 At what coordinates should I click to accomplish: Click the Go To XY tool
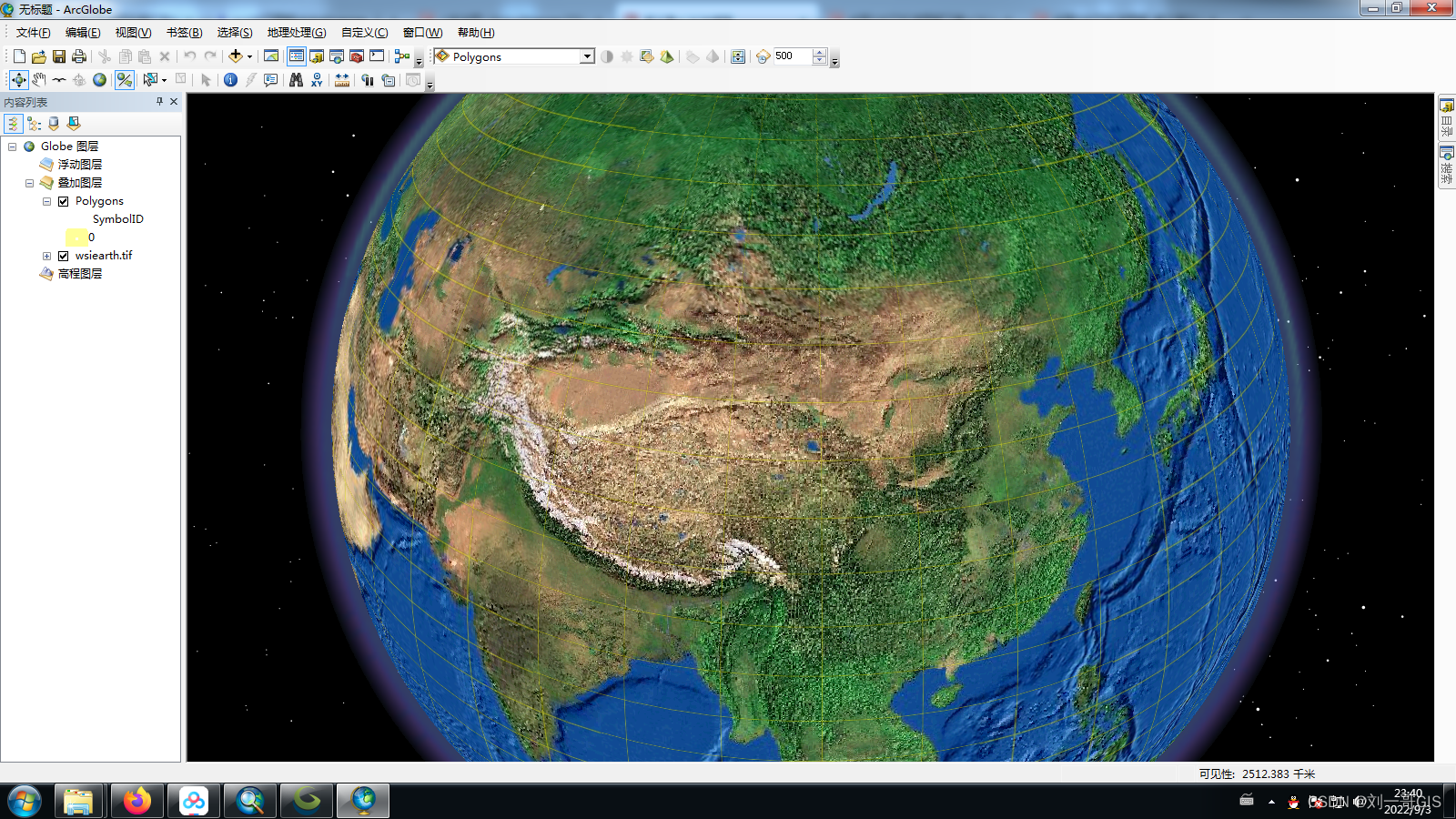[316, 80]
